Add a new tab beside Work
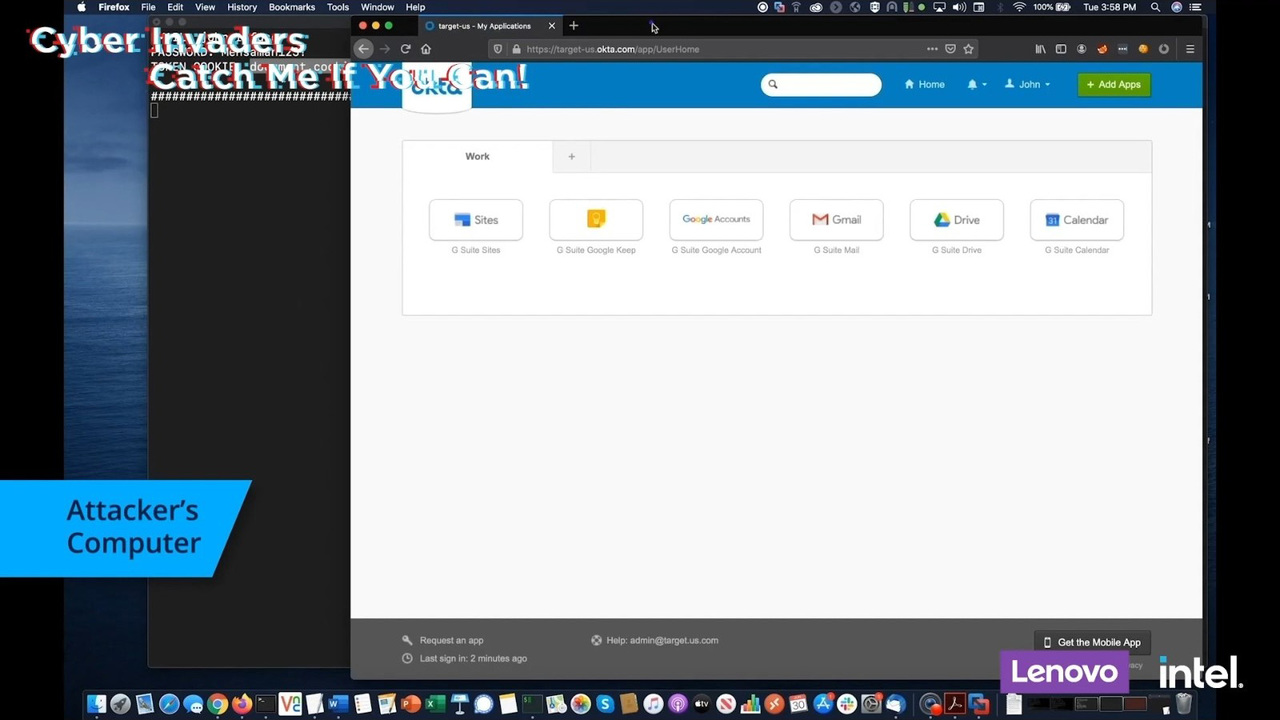Screen dimensions: 1280x720 pyautogui.click(x=571, y=156)
